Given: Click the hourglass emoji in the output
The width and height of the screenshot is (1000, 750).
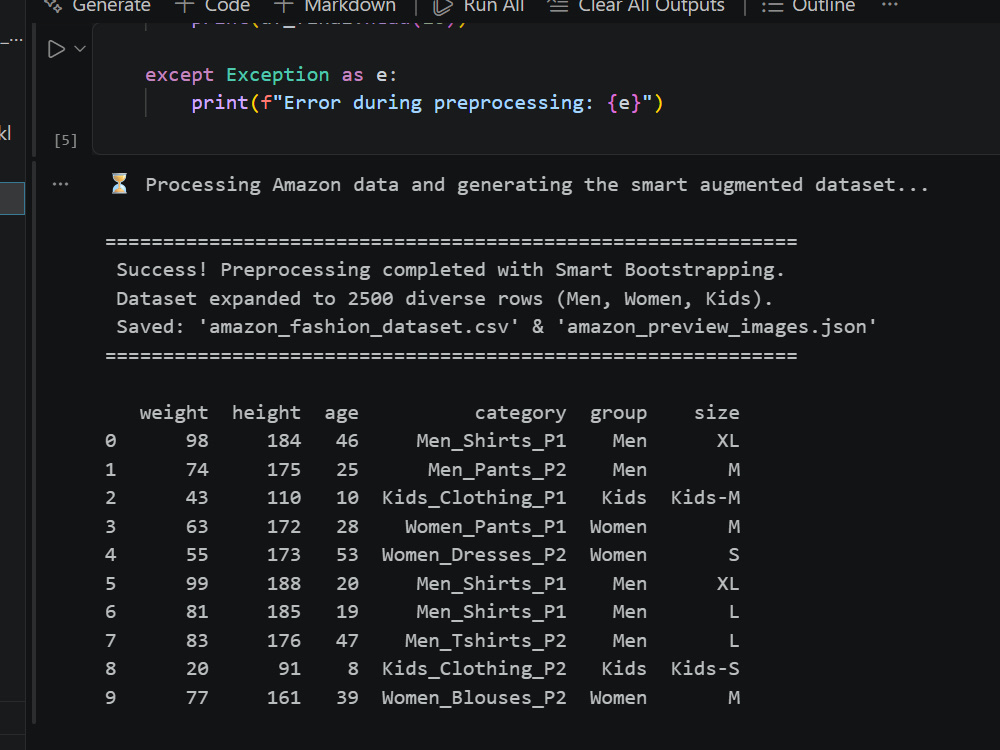Looking at the screenshot, I should 119,184.
